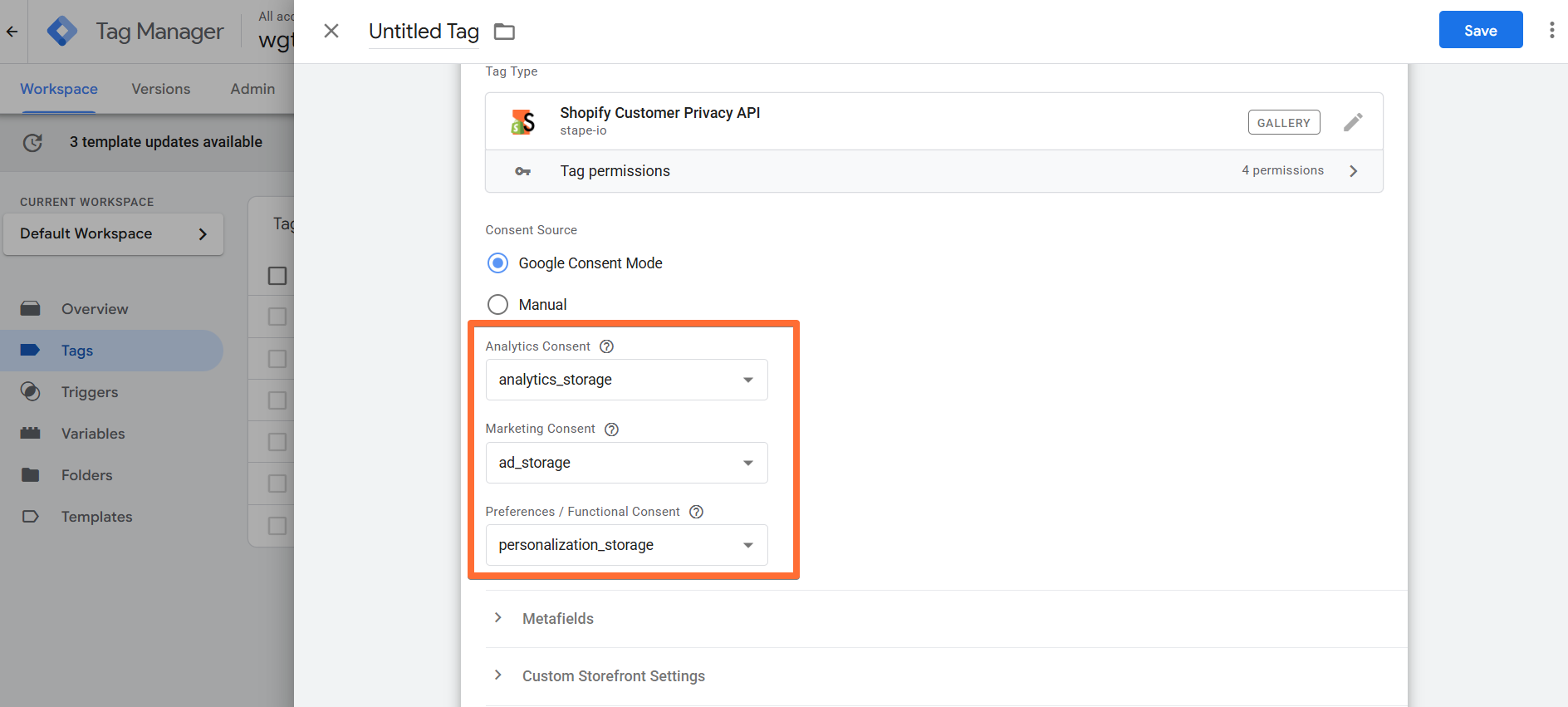Viewport: 1568px width, 707px height.
Task: Click the template updates refresh icon
Action: 32,143
